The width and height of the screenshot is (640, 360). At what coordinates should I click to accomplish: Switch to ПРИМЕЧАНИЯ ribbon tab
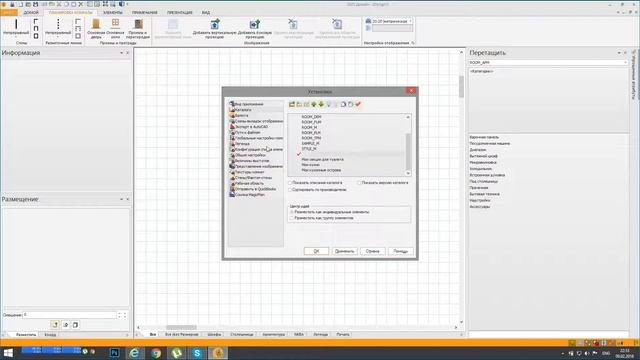(144, 13)
